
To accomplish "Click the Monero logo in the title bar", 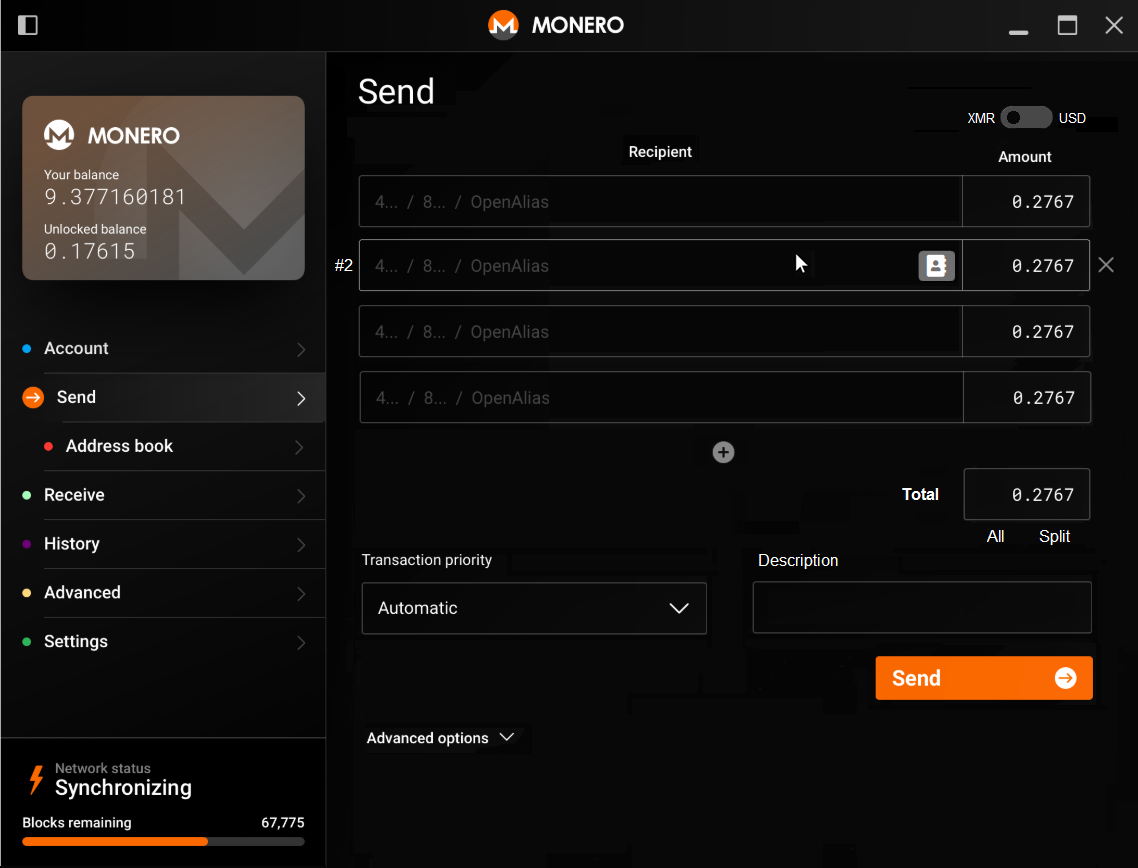I will coord(503,25).
